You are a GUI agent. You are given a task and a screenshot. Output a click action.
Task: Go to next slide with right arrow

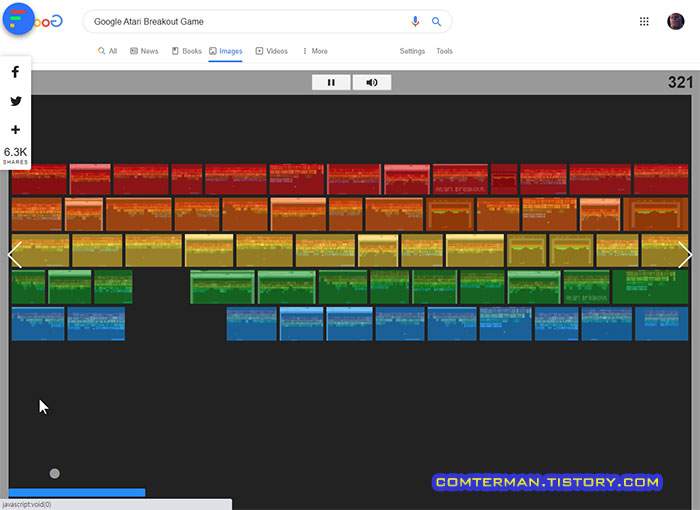pyautogui.click(x=685, y=255)
